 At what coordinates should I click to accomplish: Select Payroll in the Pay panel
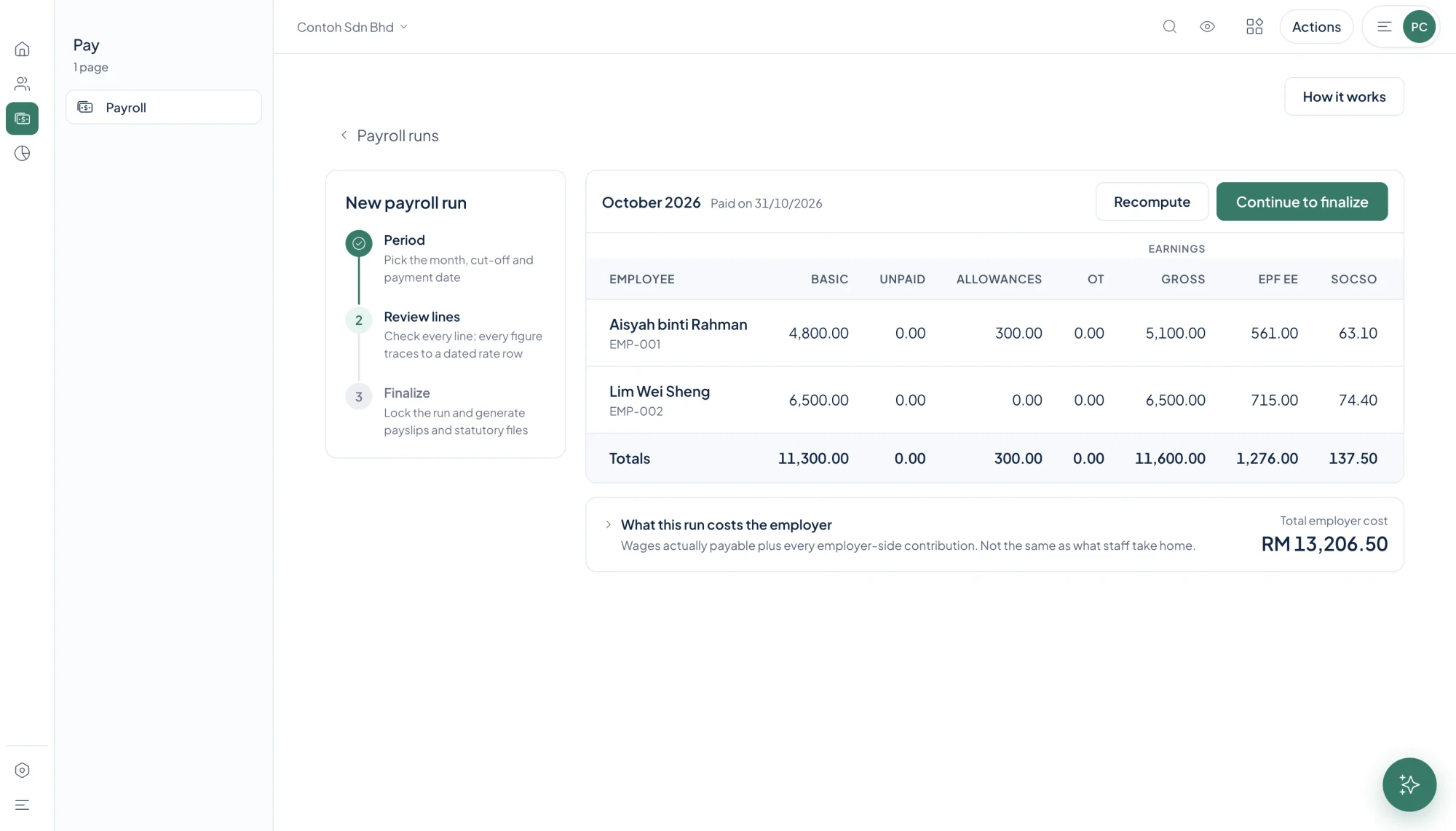click(x=164, y=107)
